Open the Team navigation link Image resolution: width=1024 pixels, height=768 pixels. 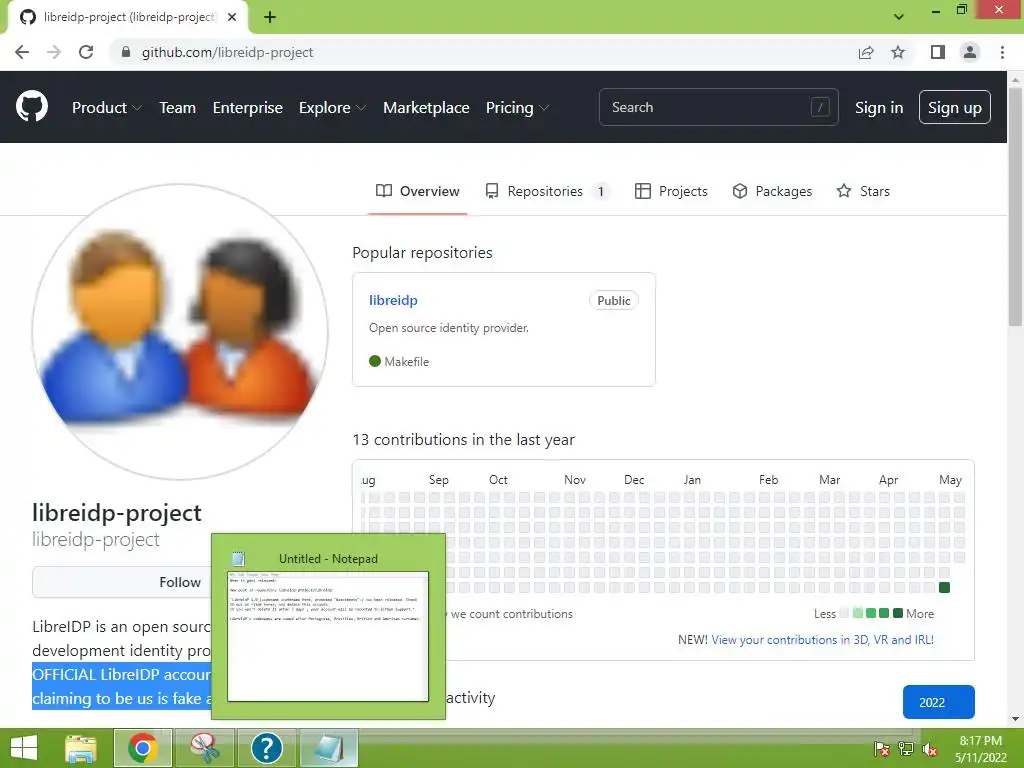[178, 108]
